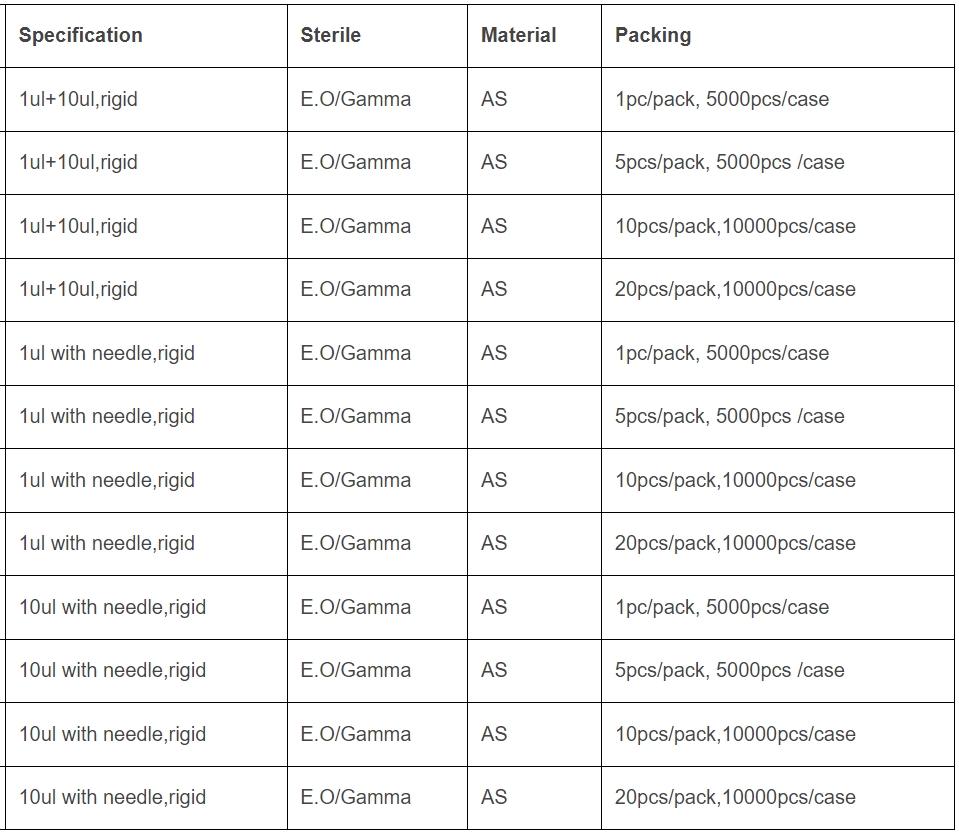Select 5pcs/pack packing cell for 10ul with needle
Image resolution: width=959 pixels, height=834 pixels.
[x=729, y=670]
